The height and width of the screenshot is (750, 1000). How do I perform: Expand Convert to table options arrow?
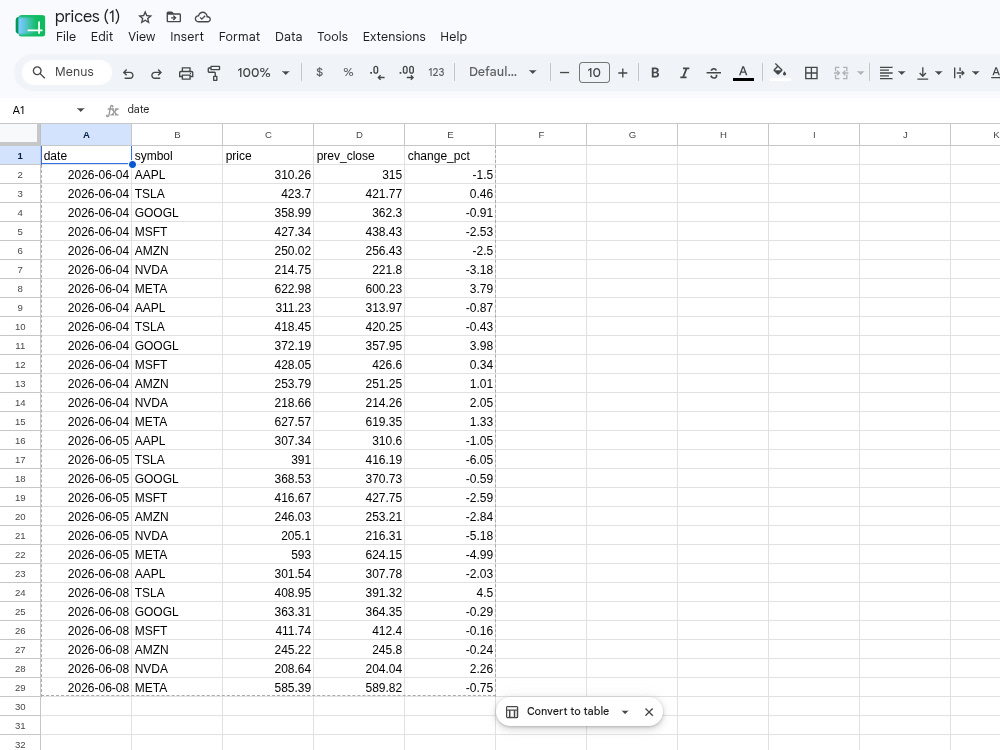(625, 712)
